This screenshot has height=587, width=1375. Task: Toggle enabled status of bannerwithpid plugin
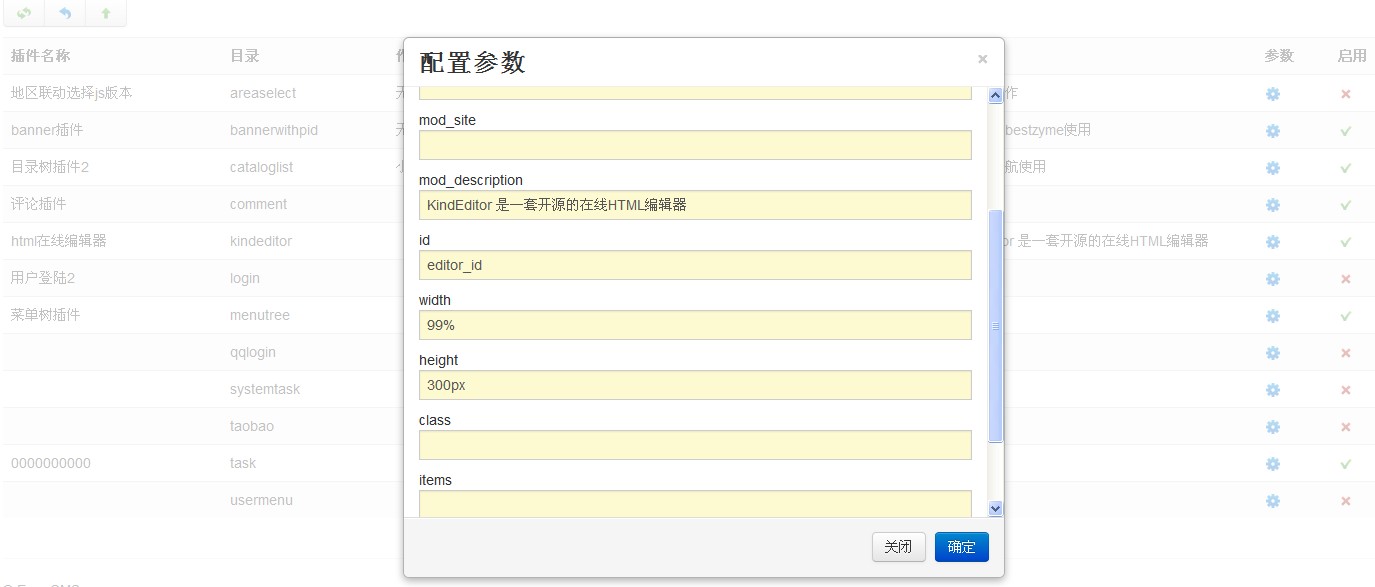(x=1345, y=131)
